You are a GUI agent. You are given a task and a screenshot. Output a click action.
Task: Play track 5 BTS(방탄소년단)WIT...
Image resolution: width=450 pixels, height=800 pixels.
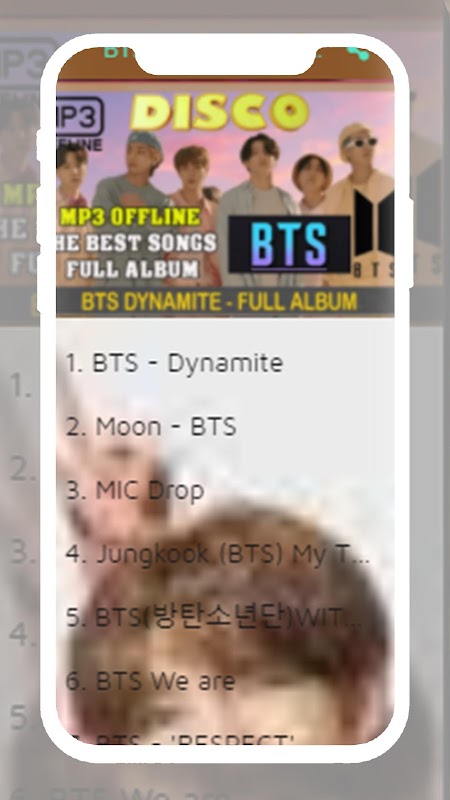[225, 618]
